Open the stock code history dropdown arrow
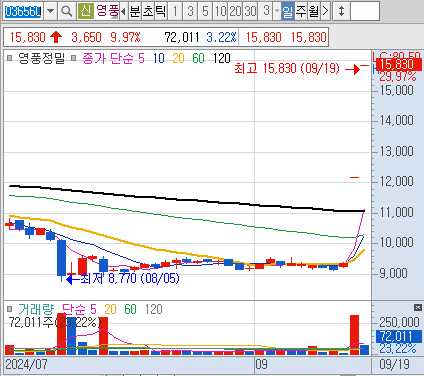 pos(50,12)
